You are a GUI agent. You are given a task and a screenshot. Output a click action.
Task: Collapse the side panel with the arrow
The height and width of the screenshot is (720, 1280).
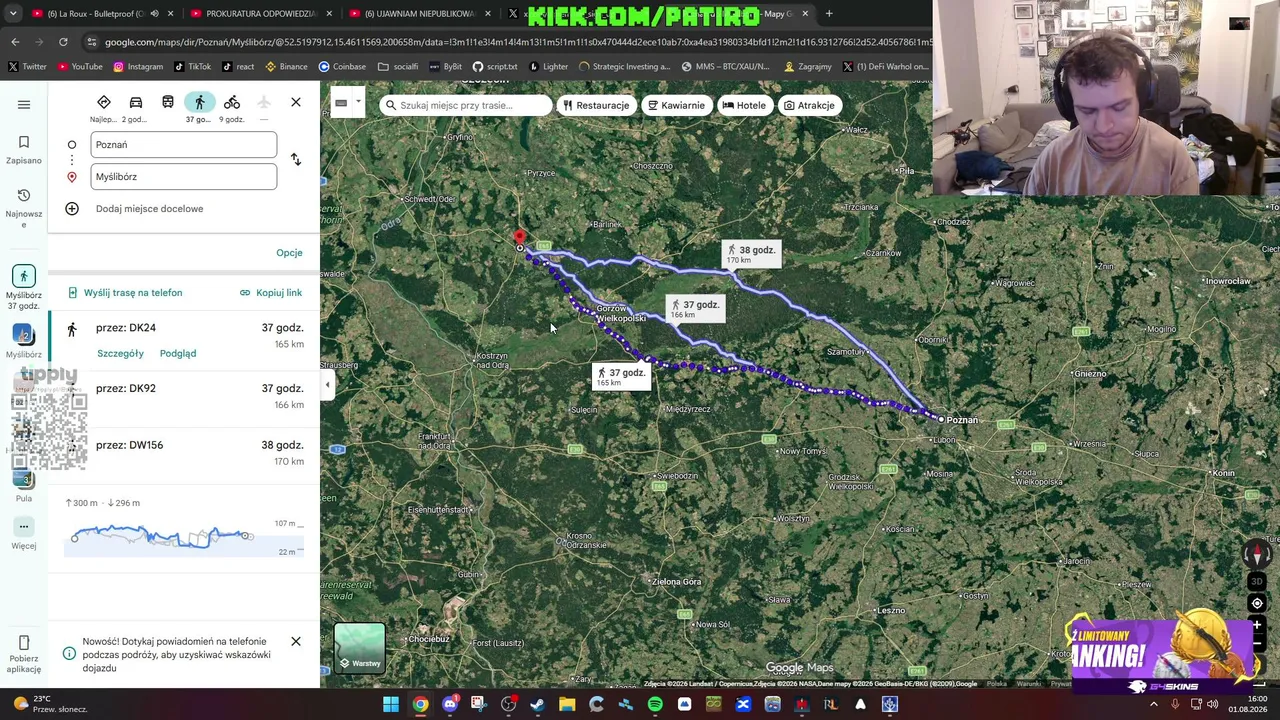[327, 385]
